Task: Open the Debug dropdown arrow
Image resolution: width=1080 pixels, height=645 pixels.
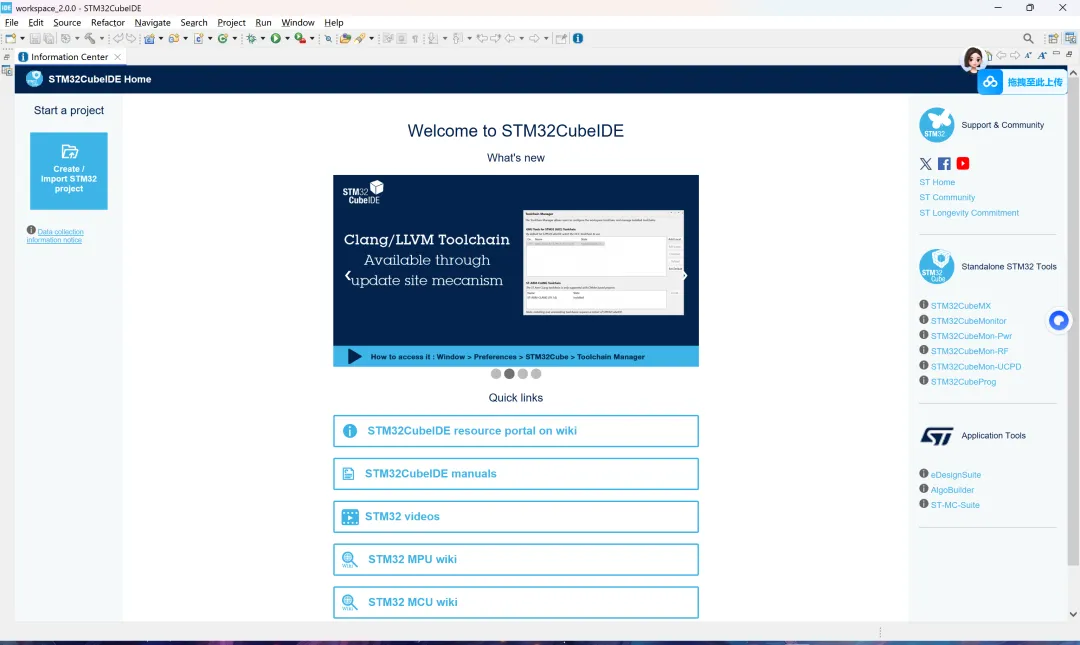Action: 262,39
